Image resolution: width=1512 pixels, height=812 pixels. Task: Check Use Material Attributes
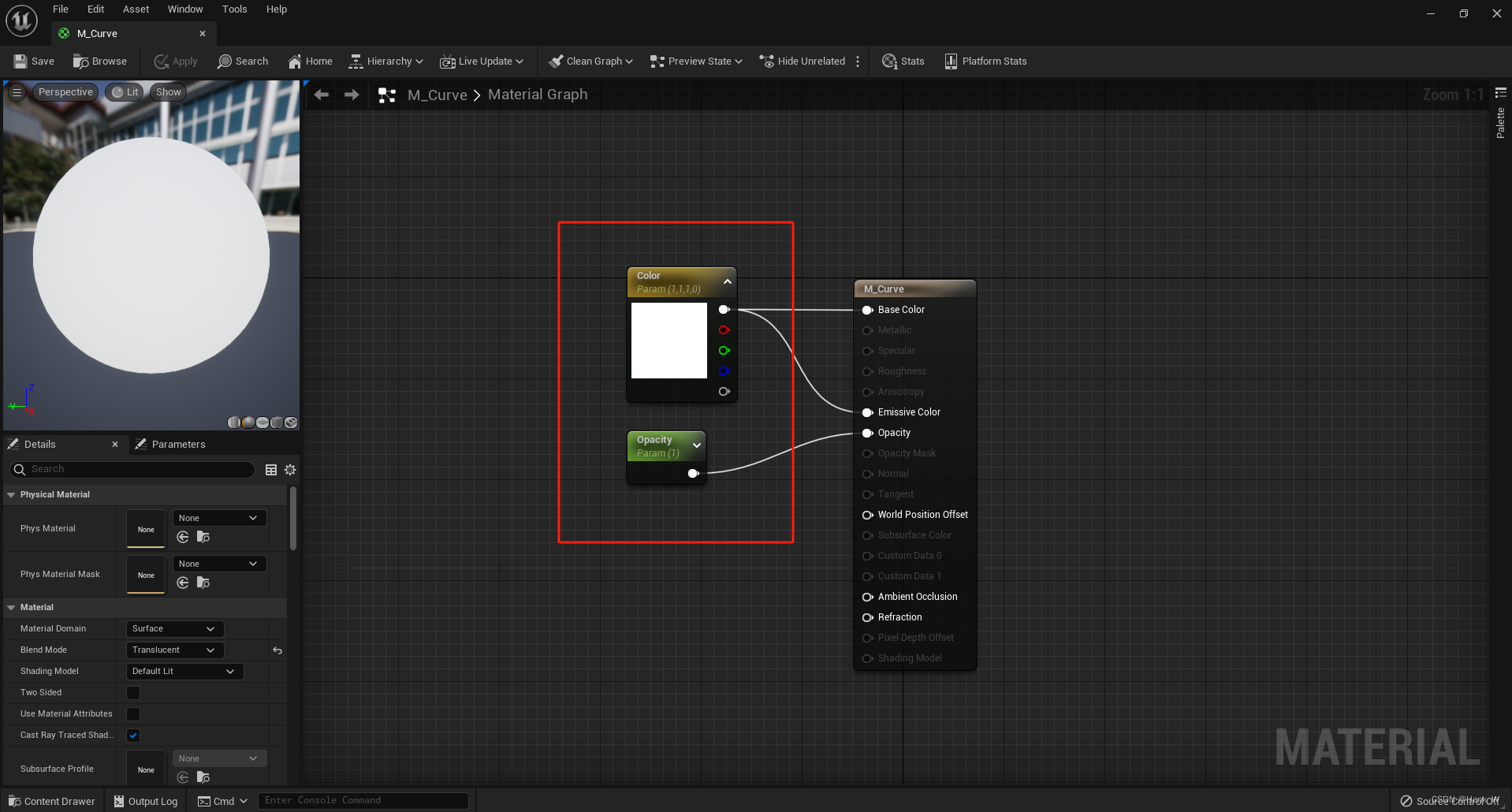pos(132,713)
